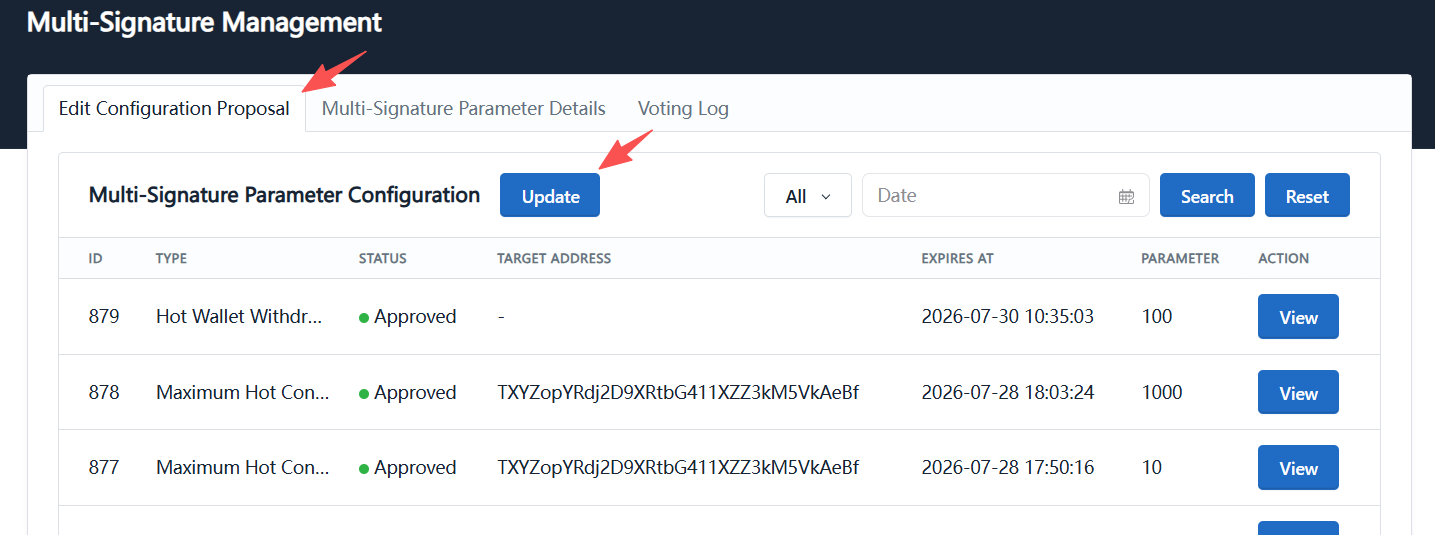View proposal 879 details
Image resolution: width=1435 pixels, height=535 pixels.
click(x=1298, y=317)
